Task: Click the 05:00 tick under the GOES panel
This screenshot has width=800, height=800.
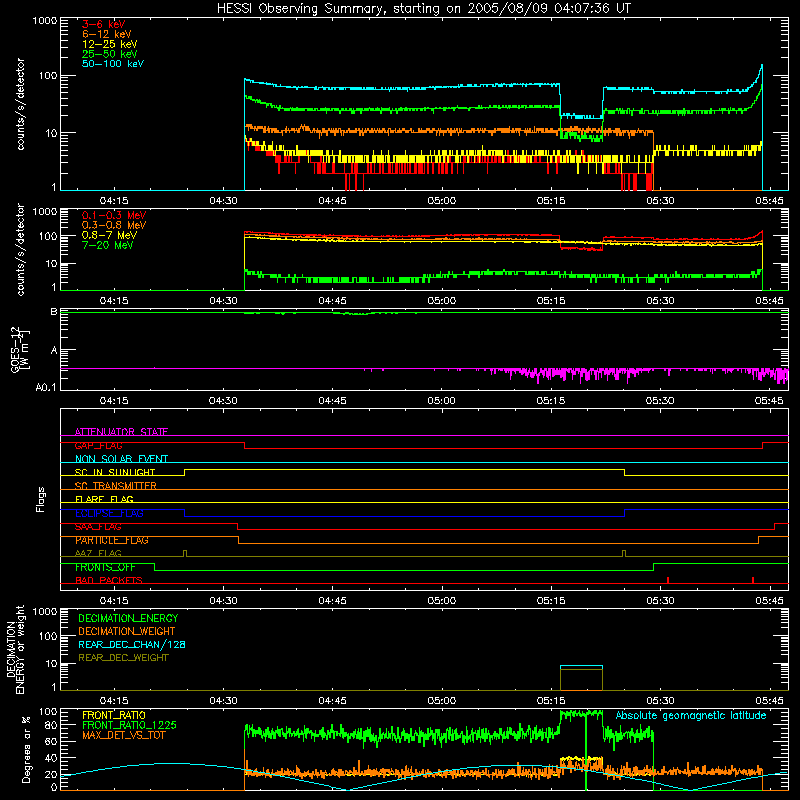Action: [x=441, y=401]
